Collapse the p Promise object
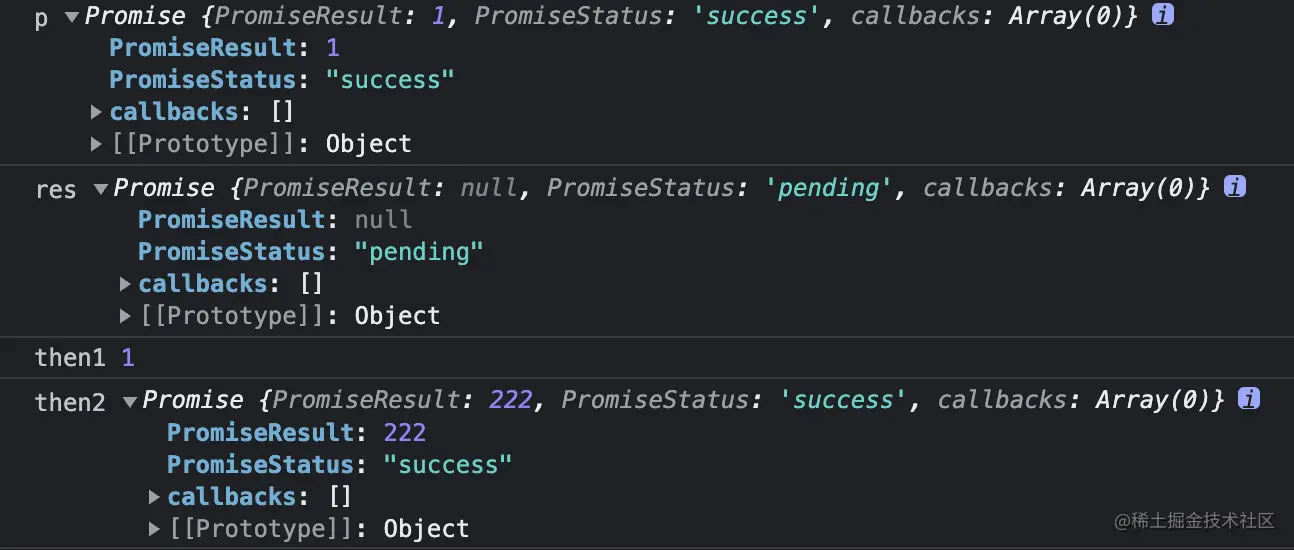 [71, 17]
